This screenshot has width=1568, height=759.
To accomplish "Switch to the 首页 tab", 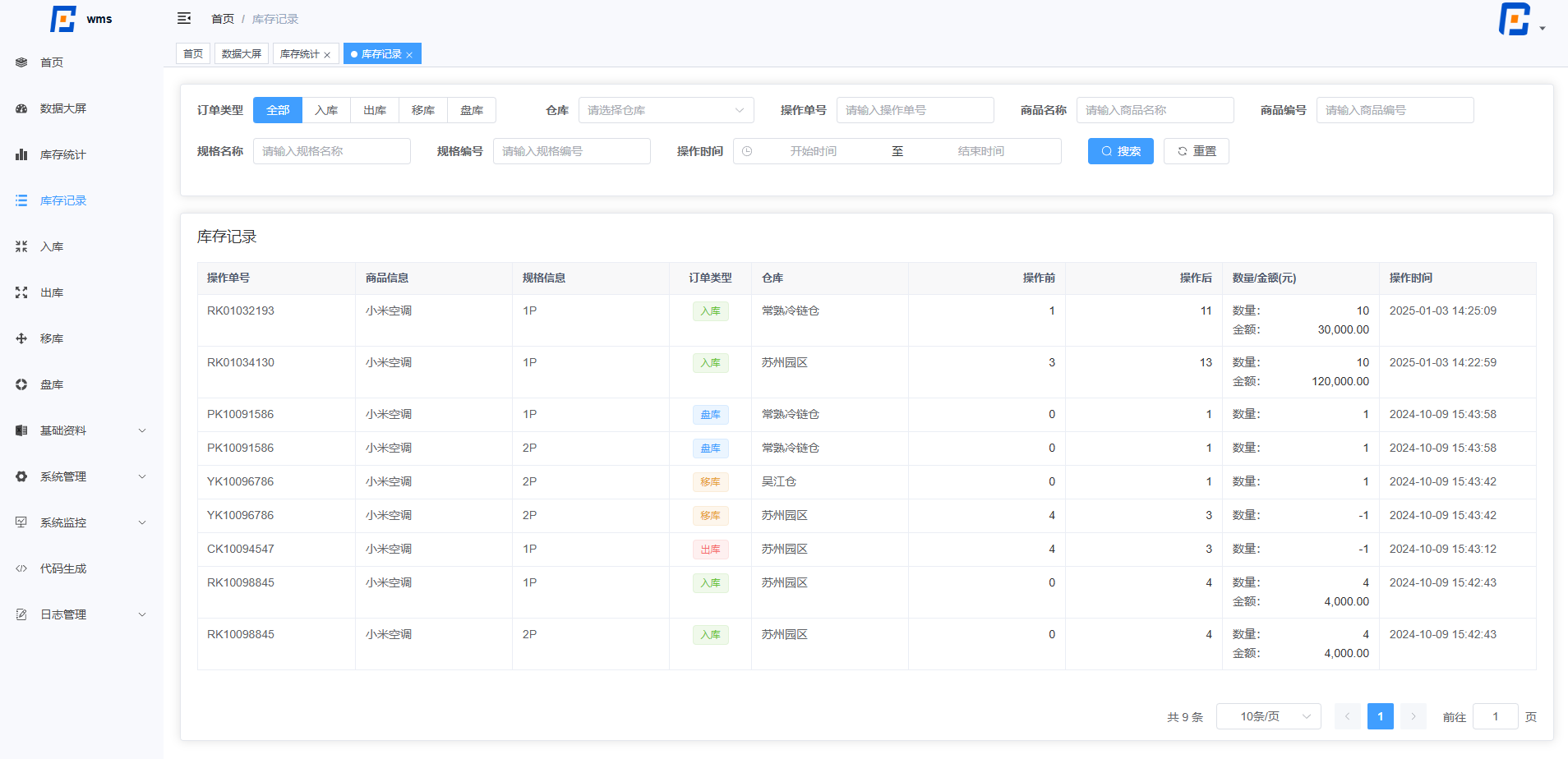I will tap(193, 53).
